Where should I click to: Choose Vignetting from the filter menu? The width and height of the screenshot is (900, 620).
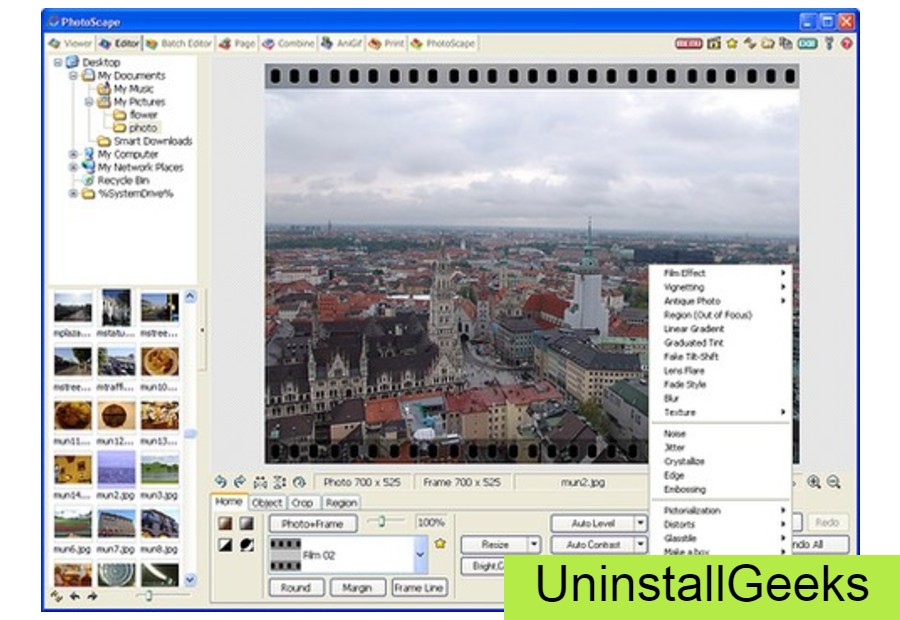point(721,287)
